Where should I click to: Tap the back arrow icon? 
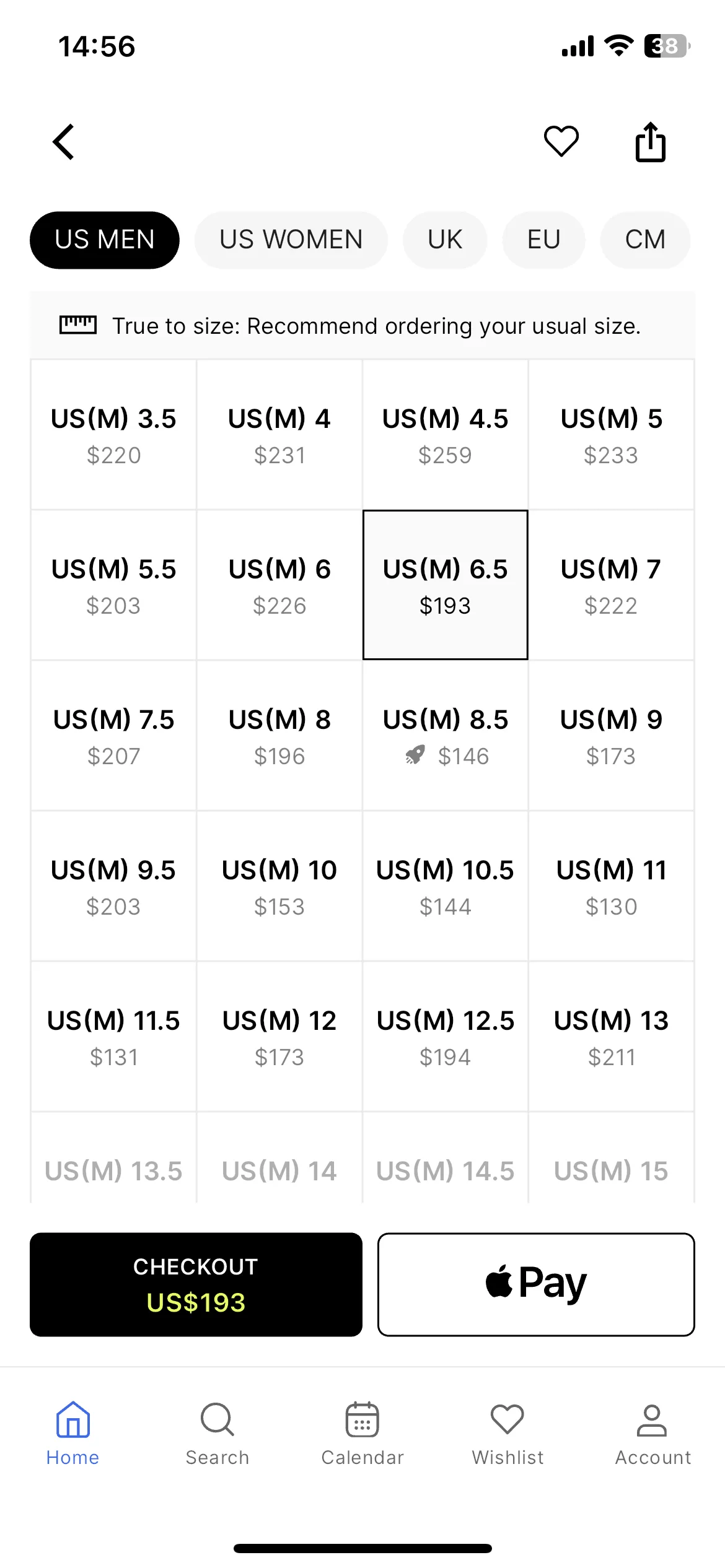[63, 142]
